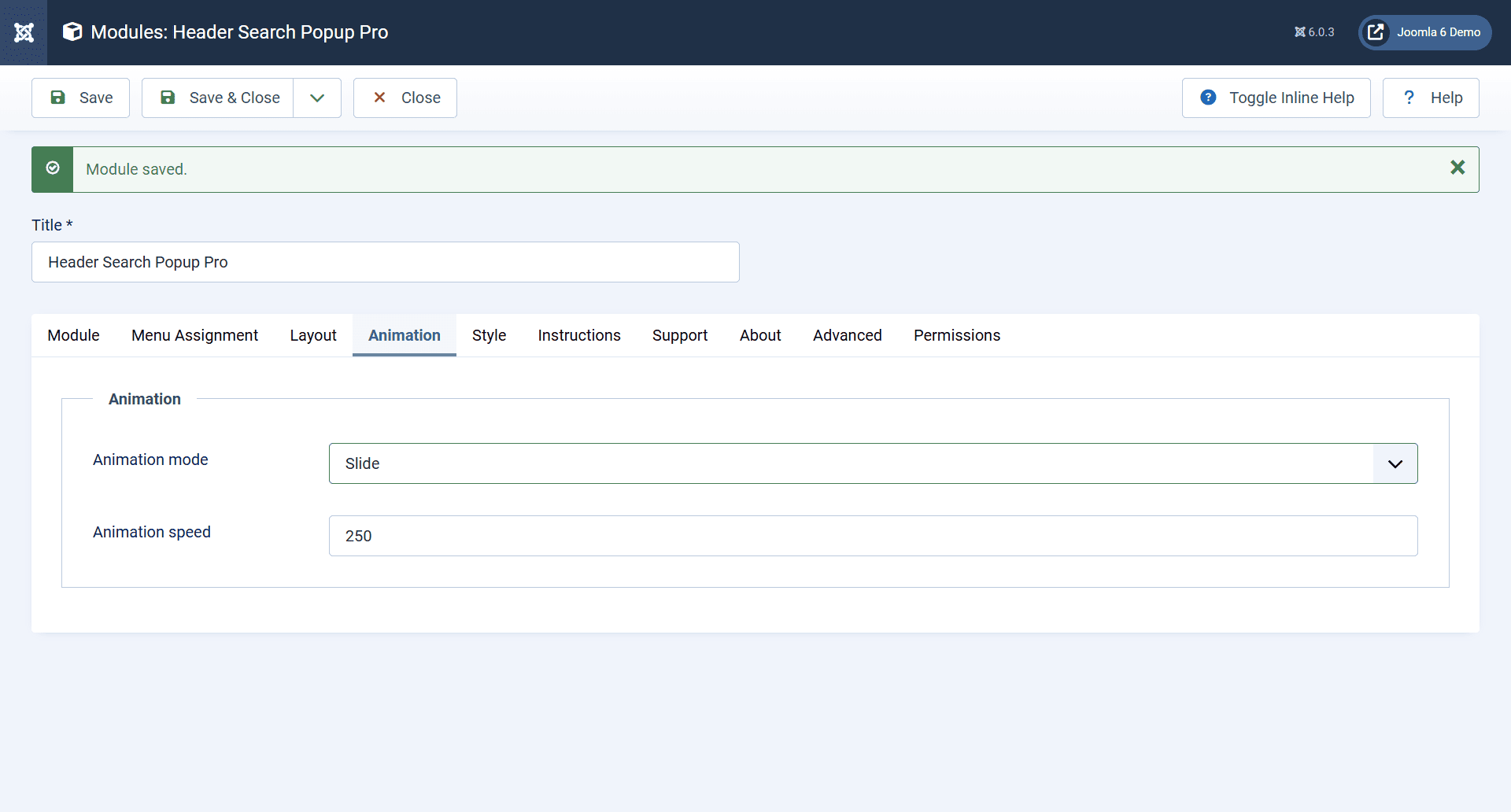
Task: Open the Permissions tab
Action: point(957,335)
